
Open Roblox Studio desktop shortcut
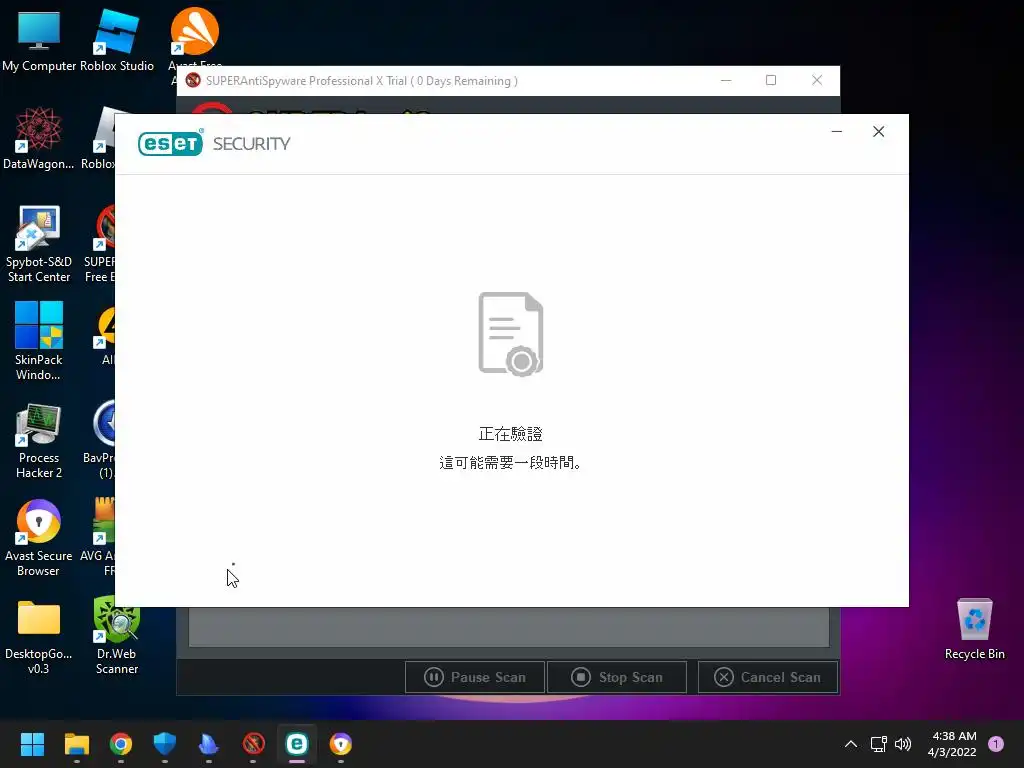click(117, 40)
